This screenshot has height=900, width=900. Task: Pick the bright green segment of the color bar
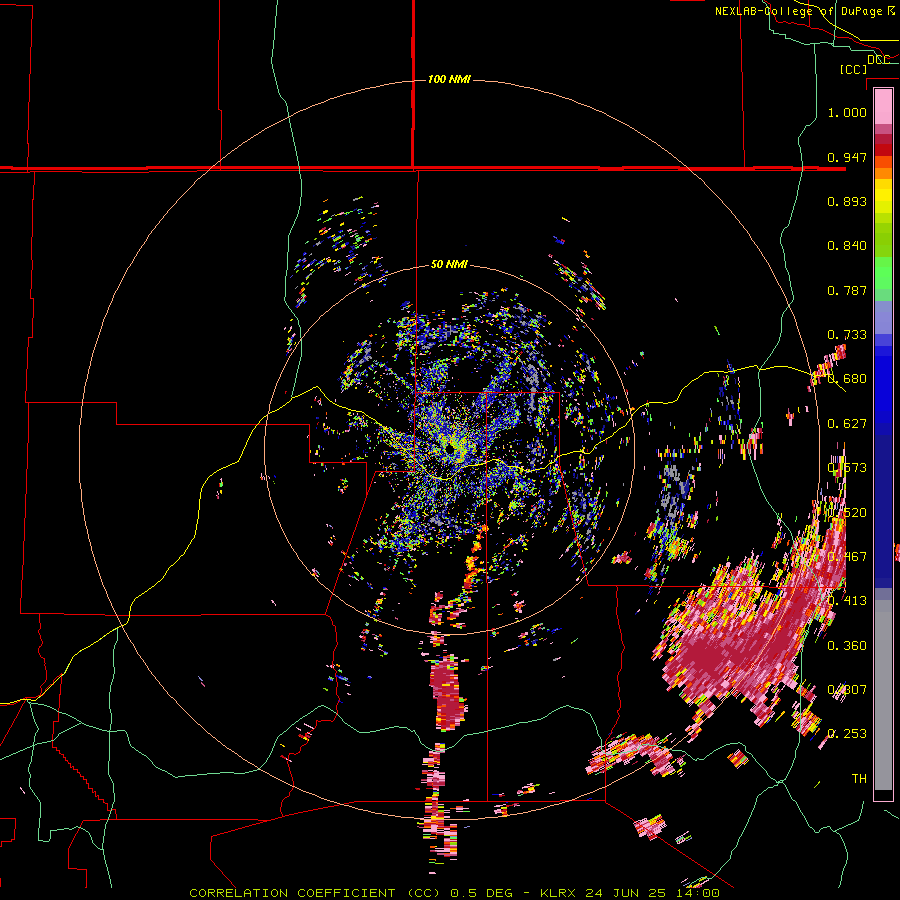883,273
